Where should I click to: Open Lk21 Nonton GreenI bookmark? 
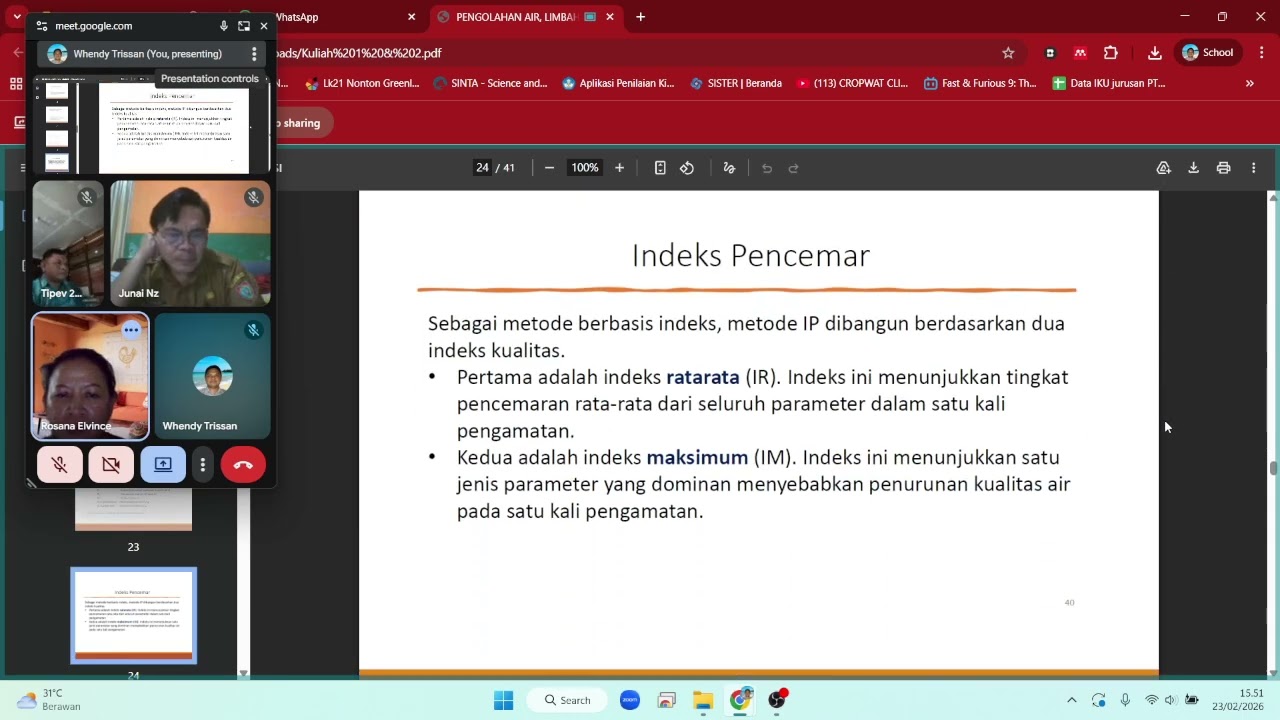(x=362, y=84)
